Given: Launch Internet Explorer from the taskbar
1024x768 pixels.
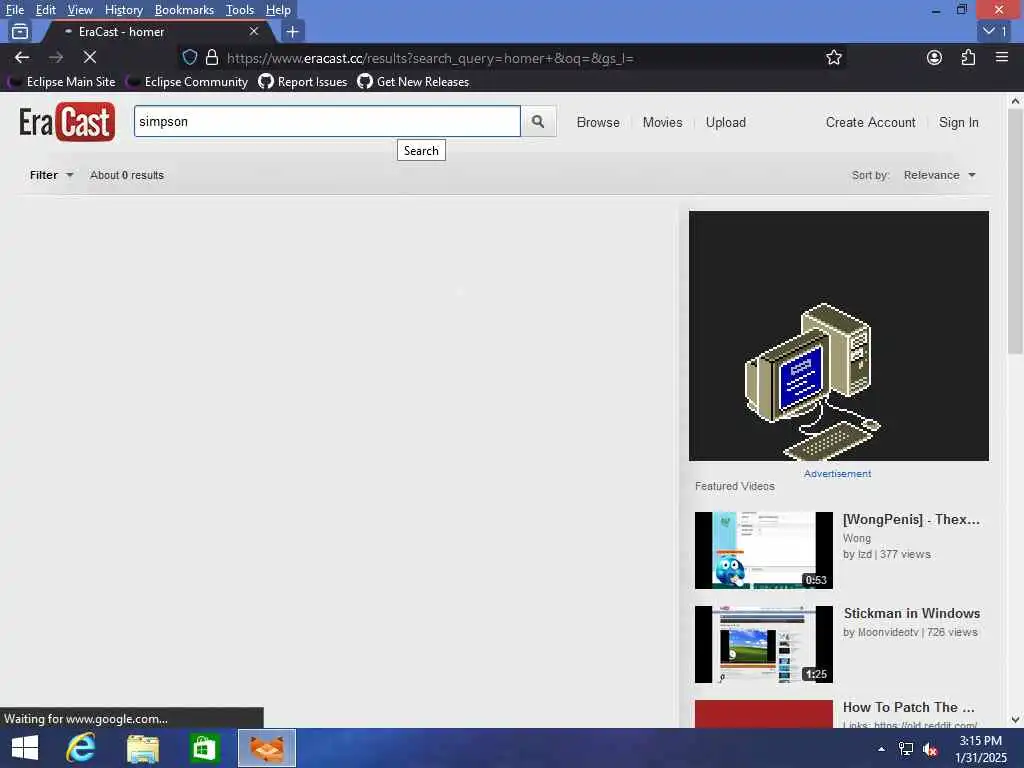Looking at the screenshot, I should tap(81, 748).
